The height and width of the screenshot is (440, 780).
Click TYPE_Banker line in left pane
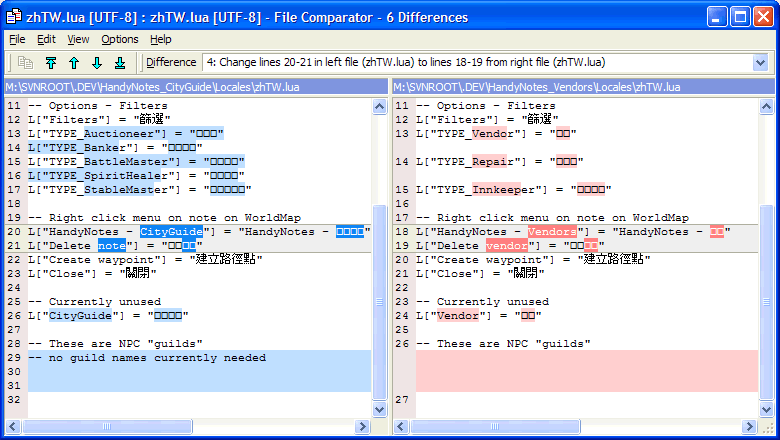115,148
